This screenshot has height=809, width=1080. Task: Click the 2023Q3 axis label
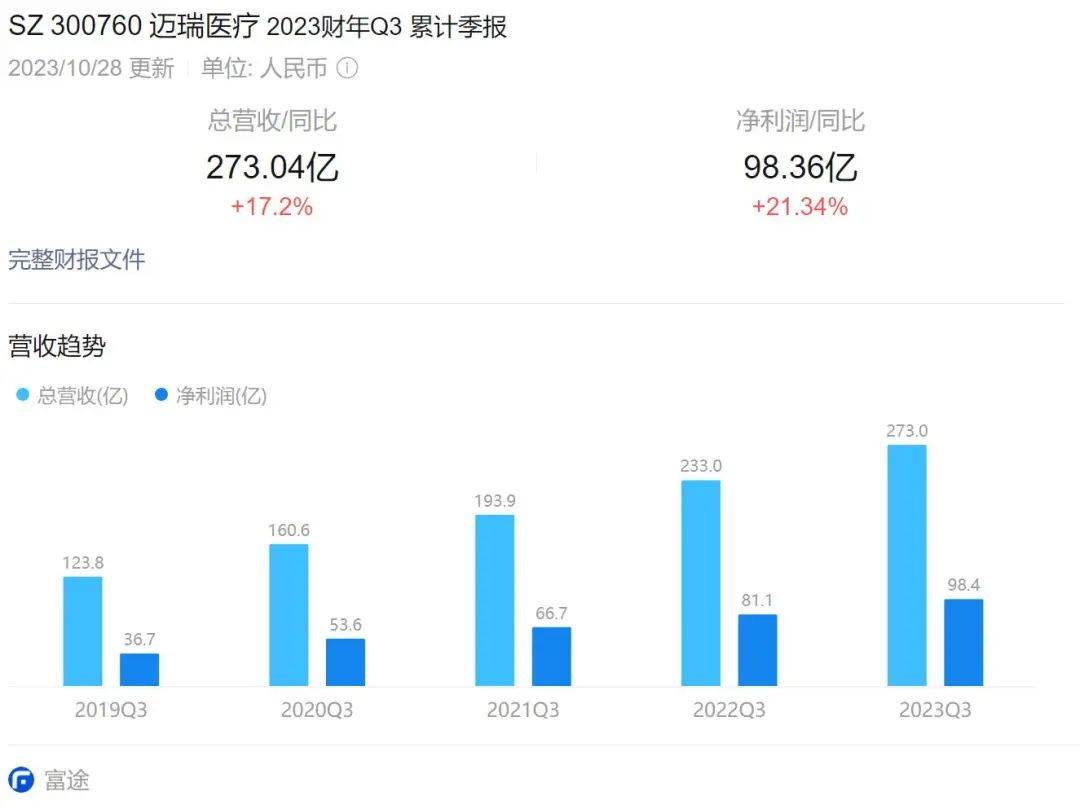click(935, 710)
